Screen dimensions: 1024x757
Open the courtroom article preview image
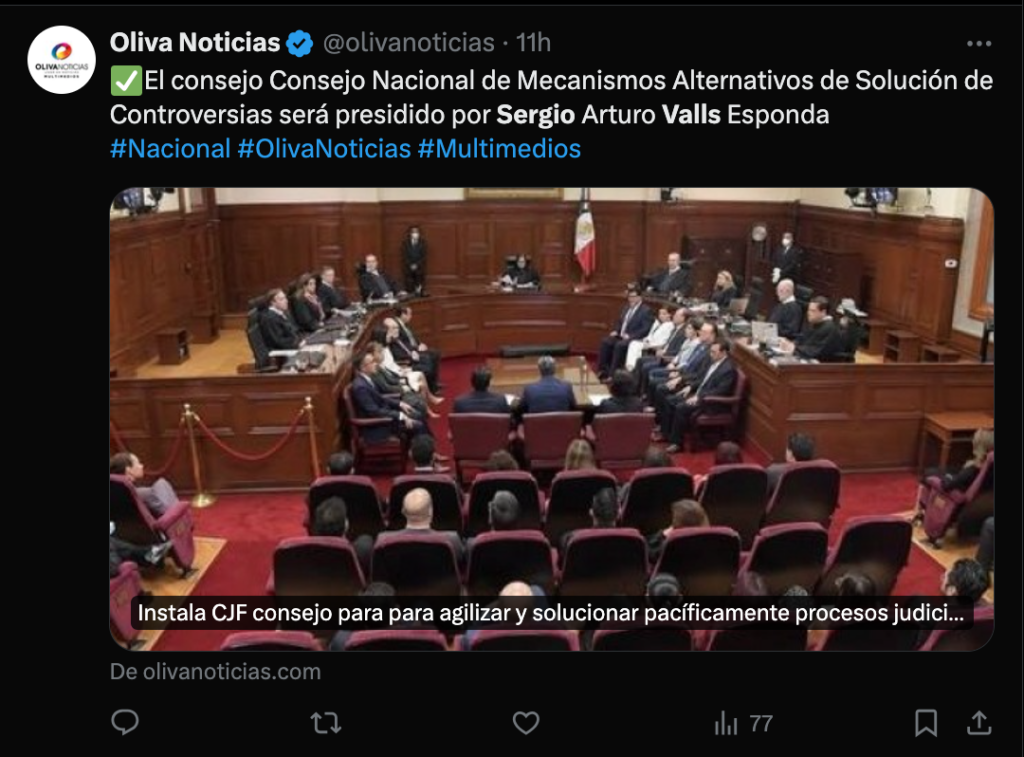coord(552,419)
